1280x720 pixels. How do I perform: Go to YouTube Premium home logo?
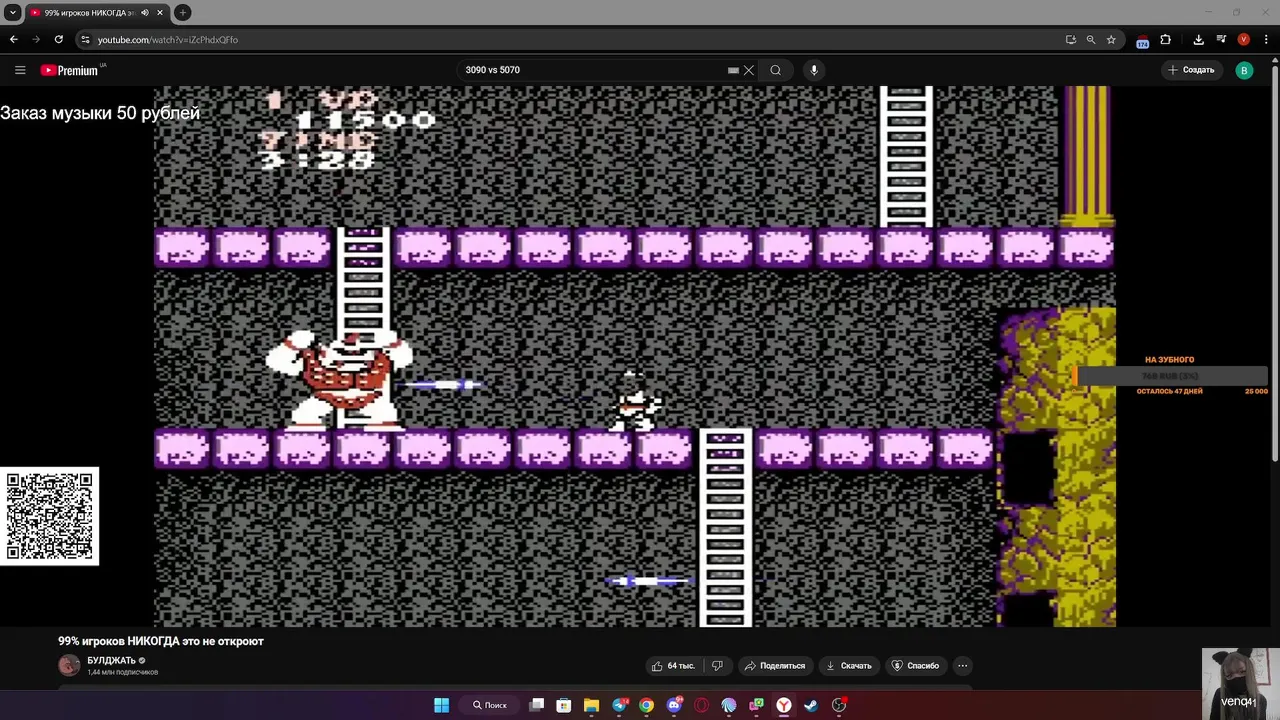point(72,70)
